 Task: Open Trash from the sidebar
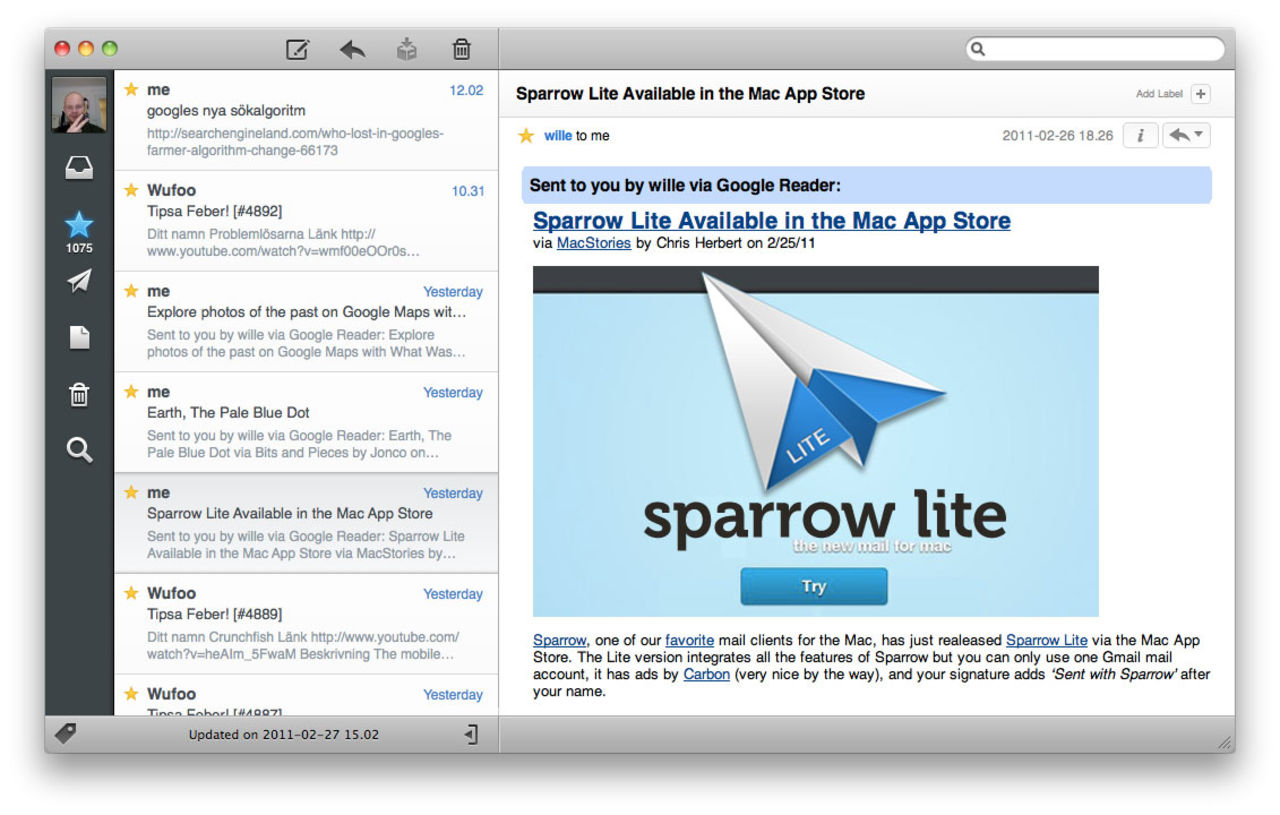79,394
